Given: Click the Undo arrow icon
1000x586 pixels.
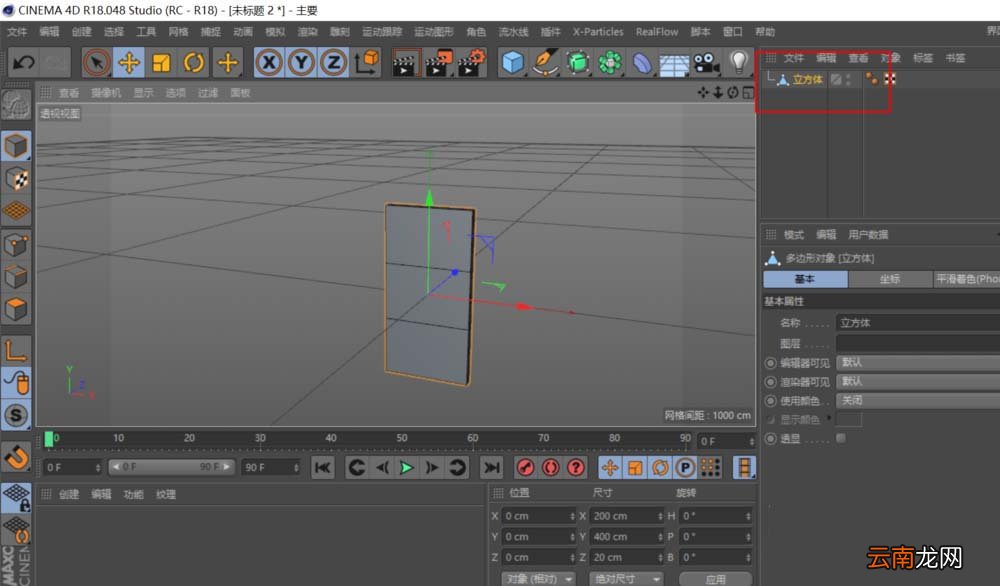Looking at the screenshot, I should 24,62.
